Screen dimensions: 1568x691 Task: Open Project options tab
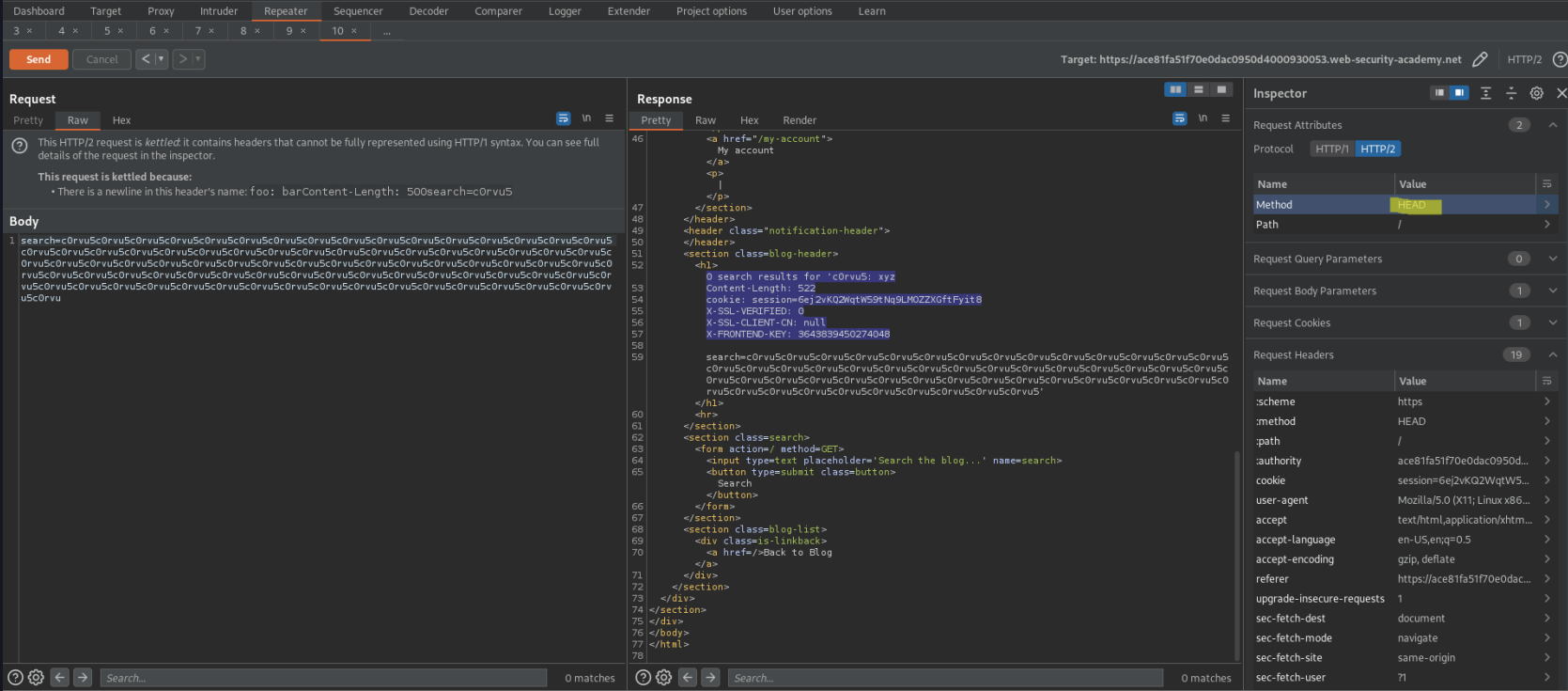coord(711,11)
